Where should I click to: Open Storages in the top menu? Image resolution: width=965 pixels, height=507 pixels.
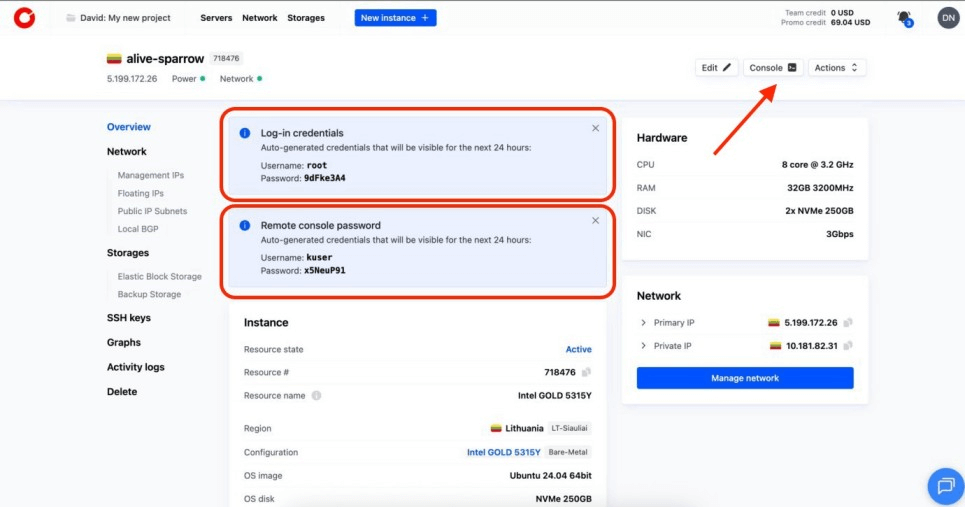[305, 18]
